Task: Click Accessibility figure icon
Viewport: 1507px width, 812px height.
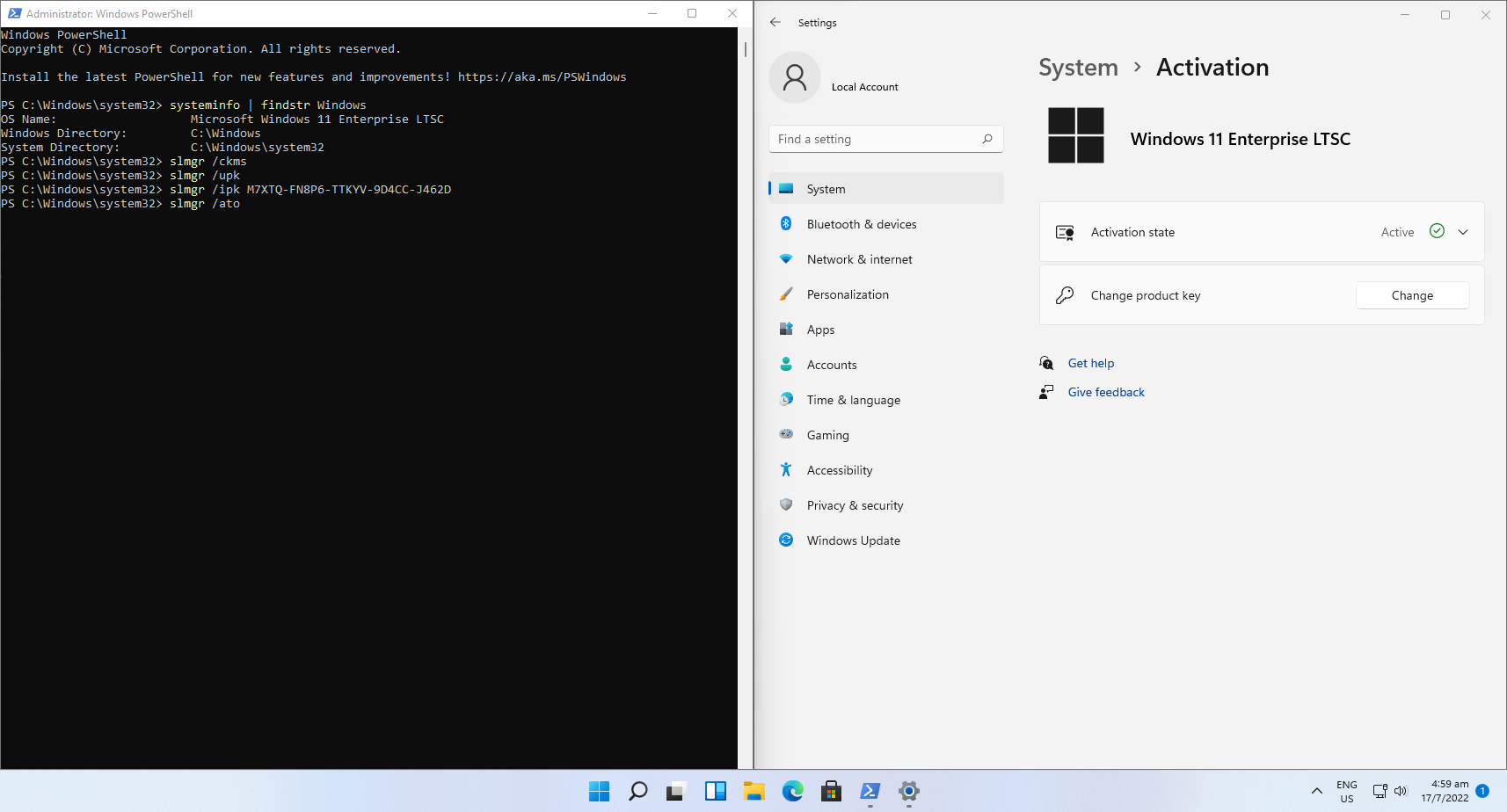Action: [786, 469]
